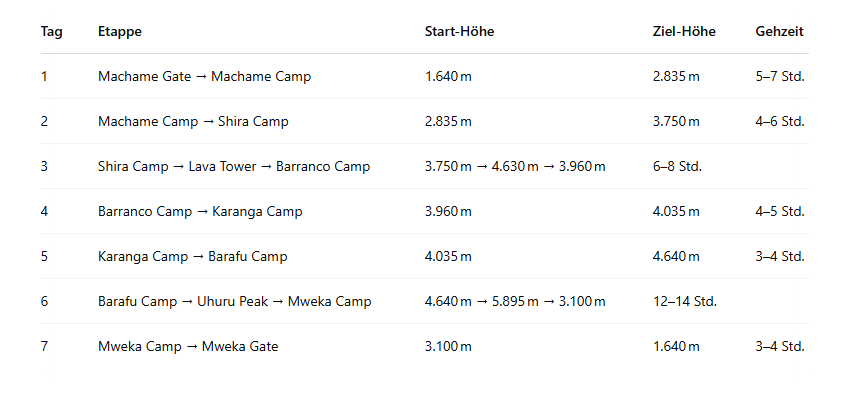Select the 4.640 m → 5.895 m → 3.100 m cell
The height and width of the screenshot is (412, 841).
[515, 301]
